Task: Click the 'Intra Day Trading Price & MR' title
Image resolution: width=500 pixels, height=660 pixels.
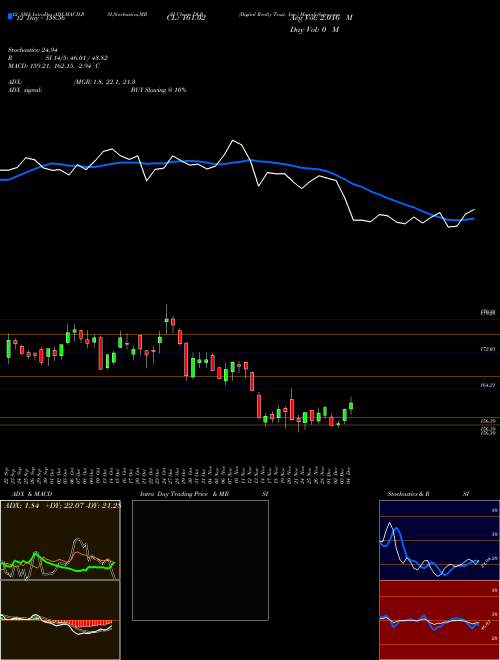Action: (184, 494)
